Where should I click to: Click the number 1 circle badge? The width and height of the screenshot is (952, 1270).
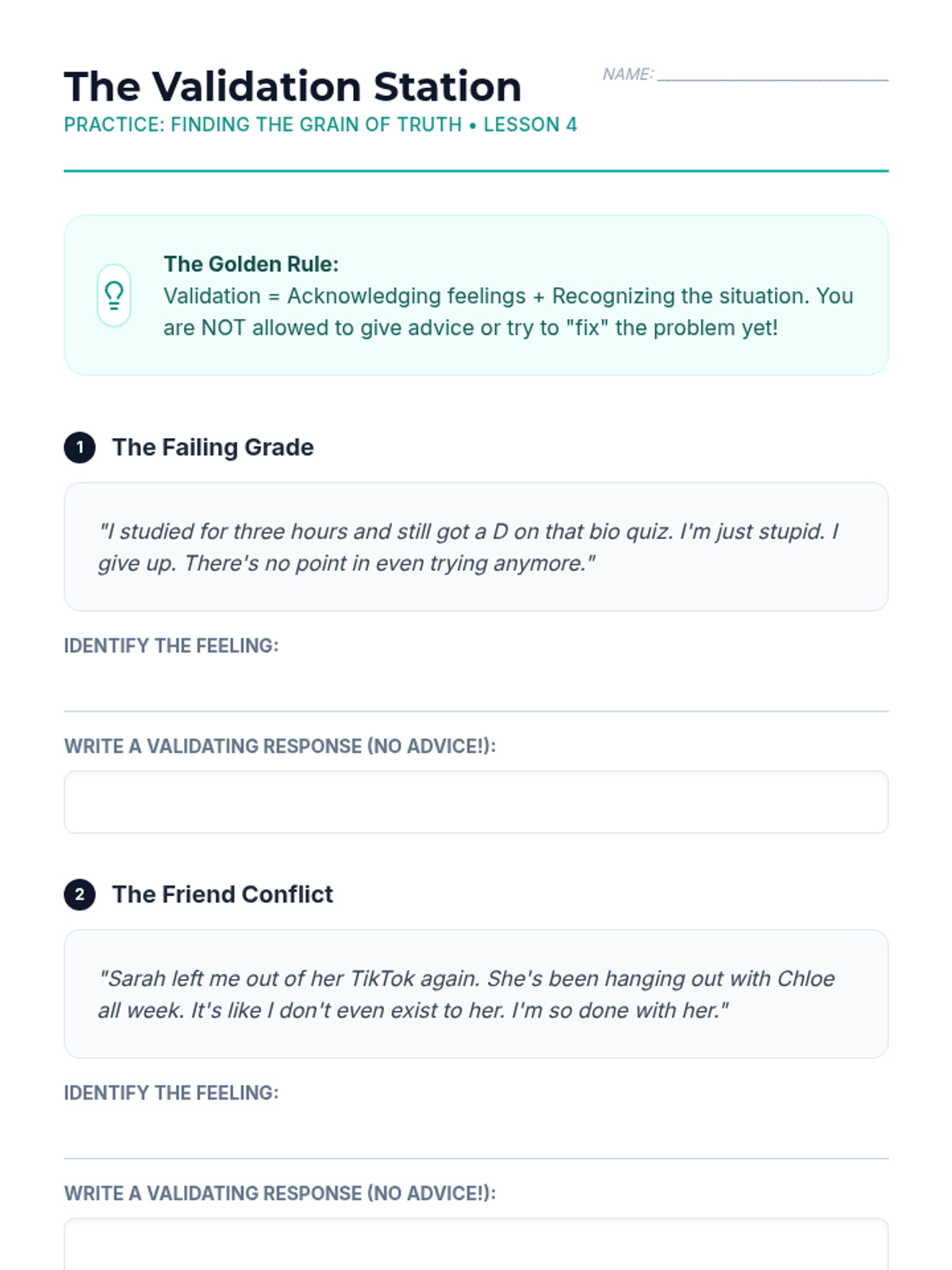pyautogui.click(x=79, y=448)
